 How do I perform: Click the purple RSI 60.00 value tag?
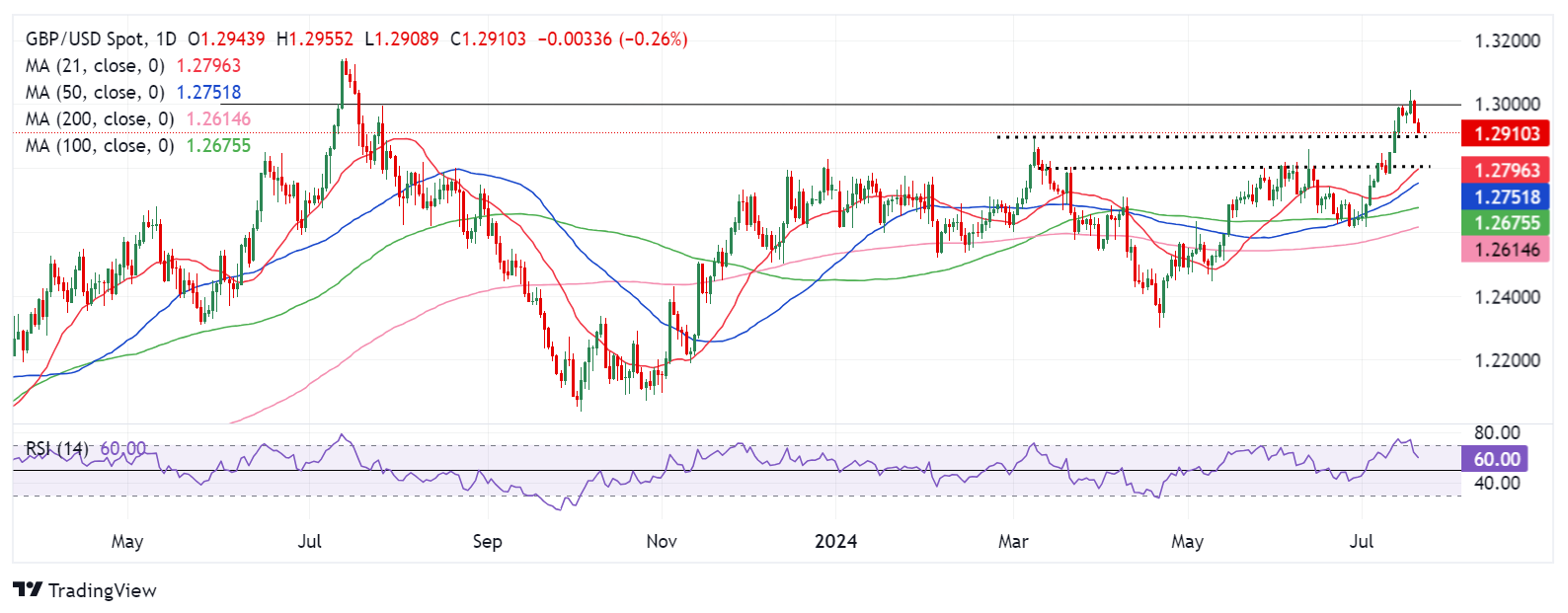[1496, 459]
